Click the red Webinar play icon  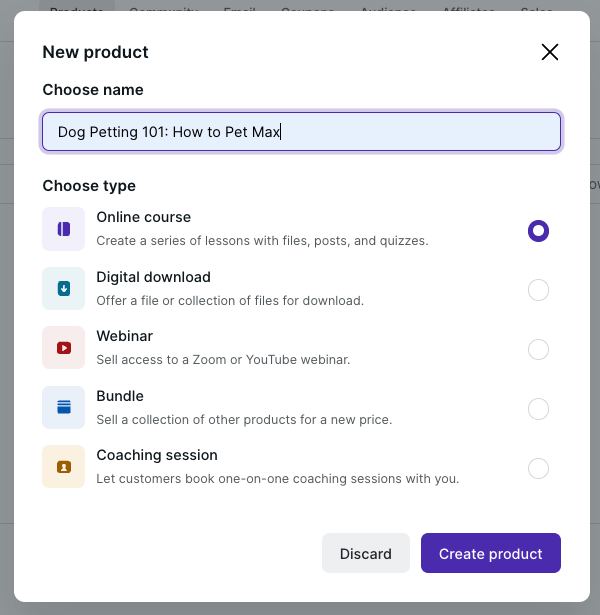pyautogui.click(x=64, y=348)
